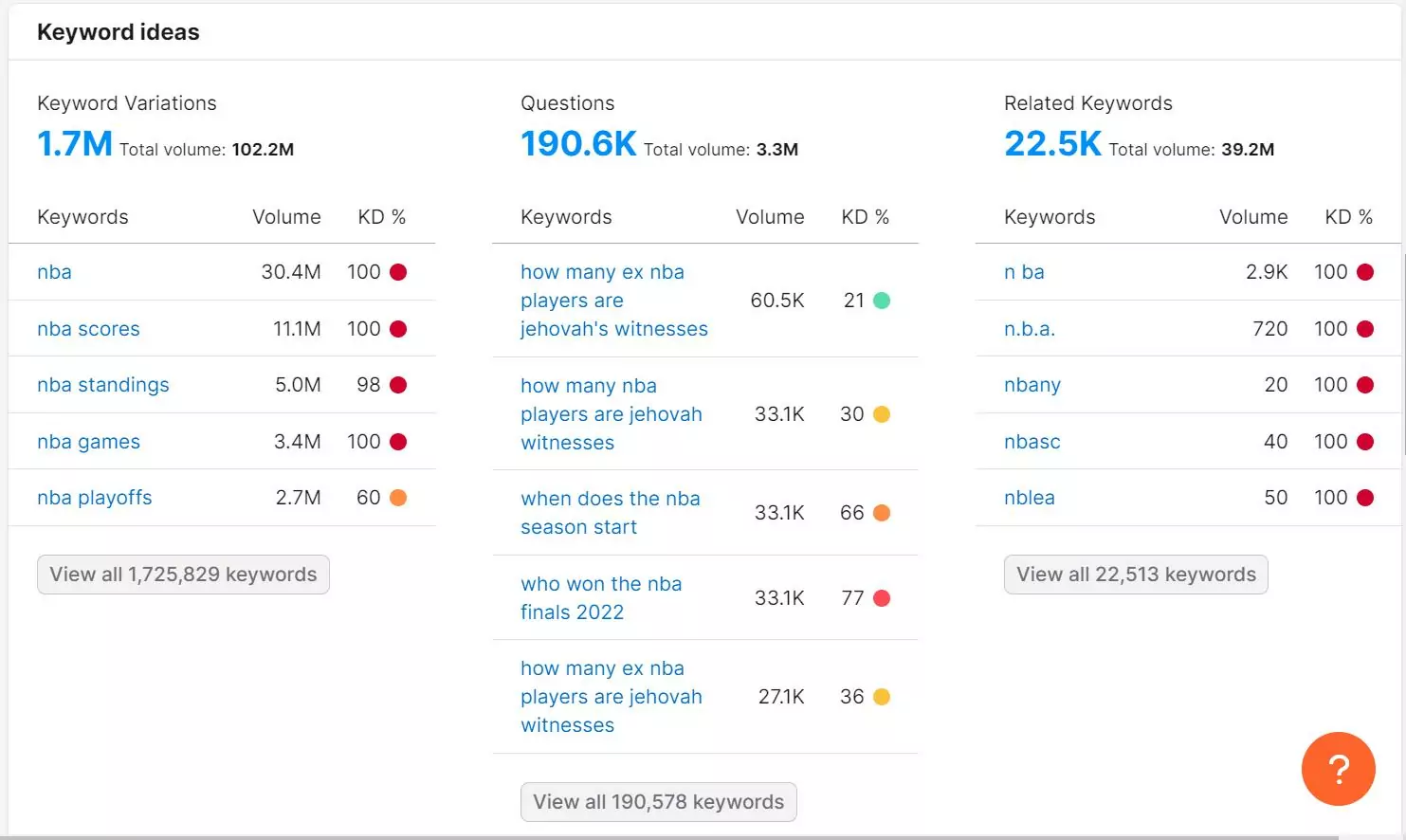Click red KD dot for nblea row

[x=1365, y=498]
